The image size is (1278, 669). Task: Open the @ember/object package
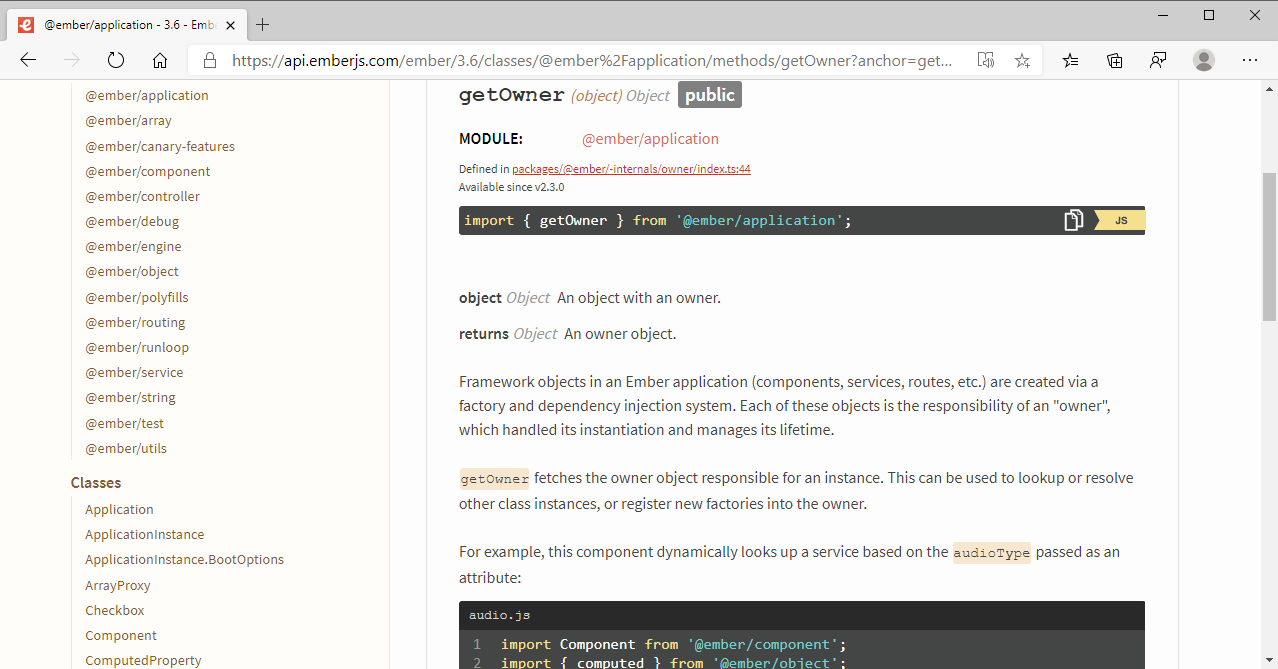click(x=132, y=271)
